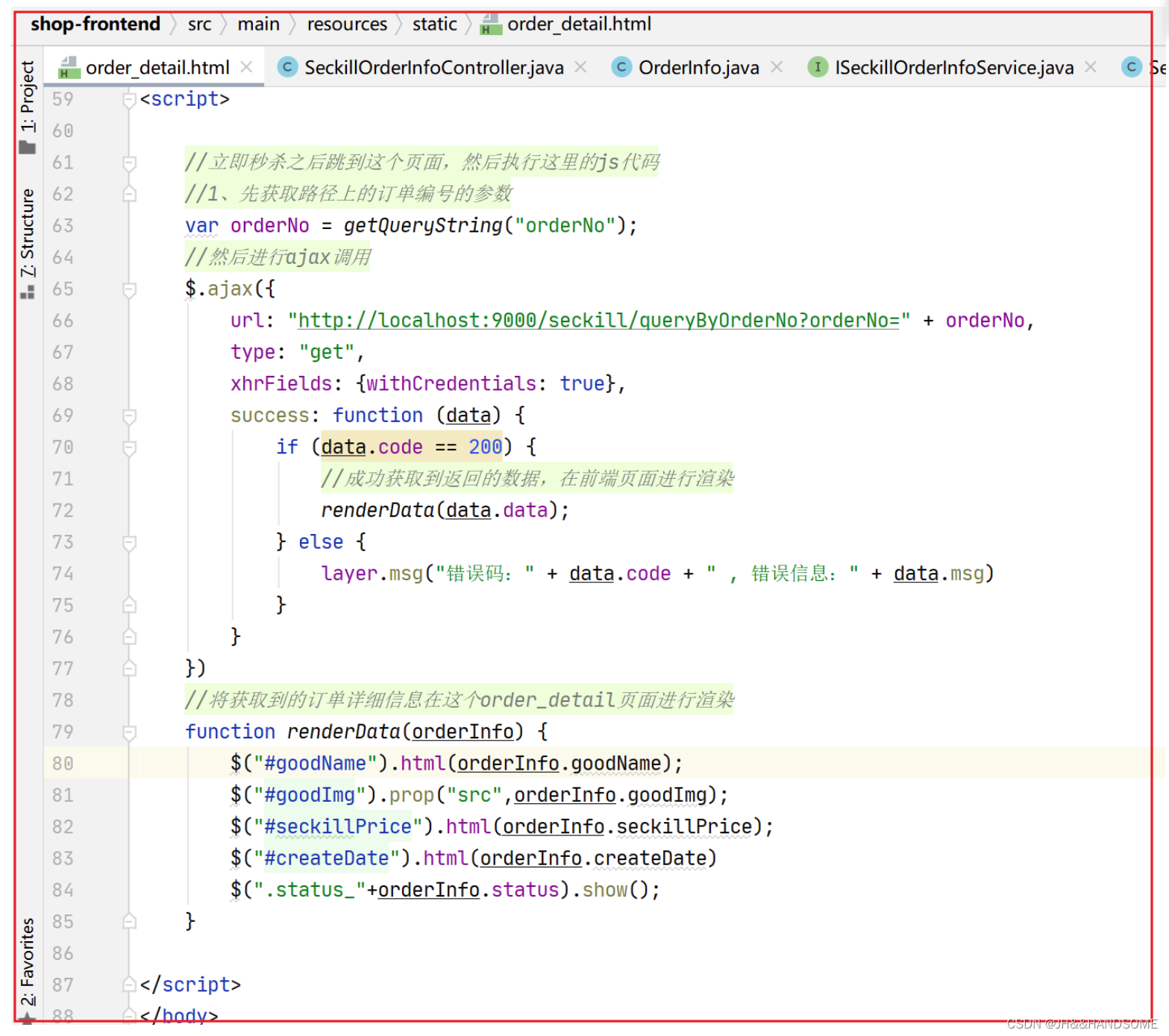
Task: Click the shop-frontend breadcrumb
Action: 95,24
